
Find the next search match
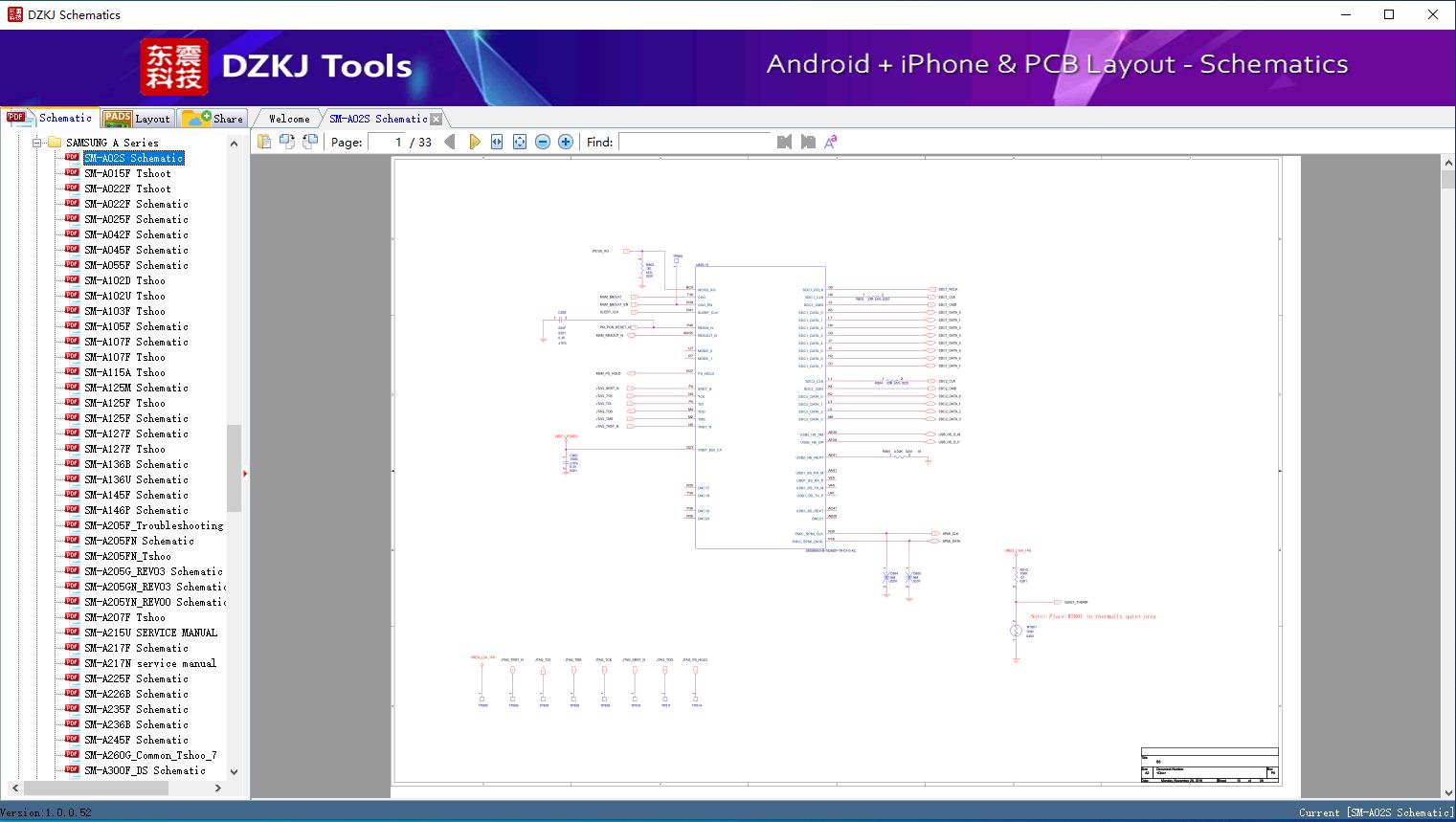pos(808,142)
